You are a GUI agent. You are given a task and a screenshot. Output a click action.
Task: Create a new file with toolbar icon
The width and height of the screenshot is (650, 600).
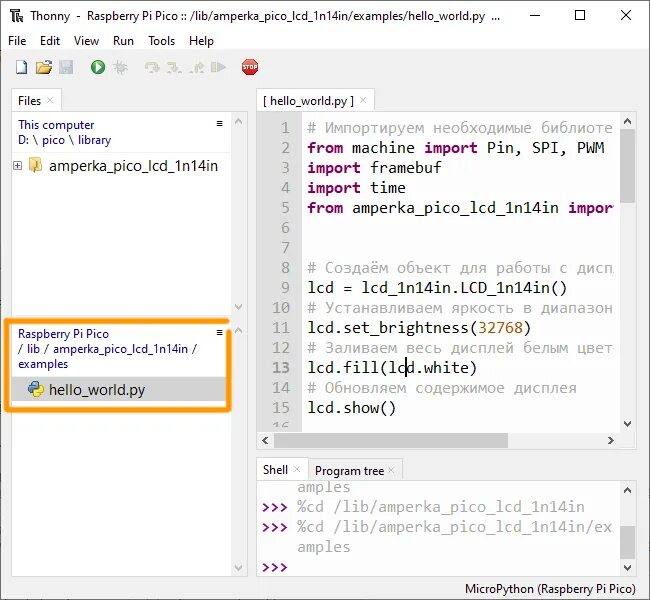pyautogui.click(x=22, y=67)
